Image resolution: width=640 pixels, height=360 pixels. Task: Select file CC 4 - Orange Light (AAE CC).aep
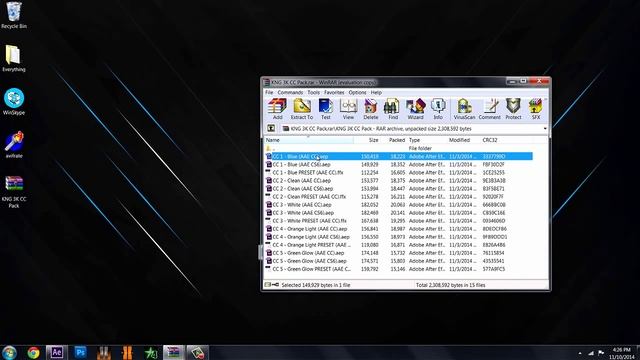point(398,229)
